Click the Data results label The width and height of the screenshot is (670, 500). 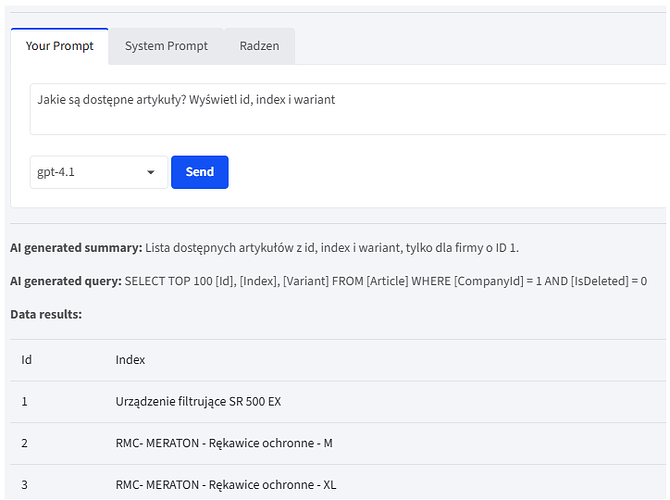46,314
